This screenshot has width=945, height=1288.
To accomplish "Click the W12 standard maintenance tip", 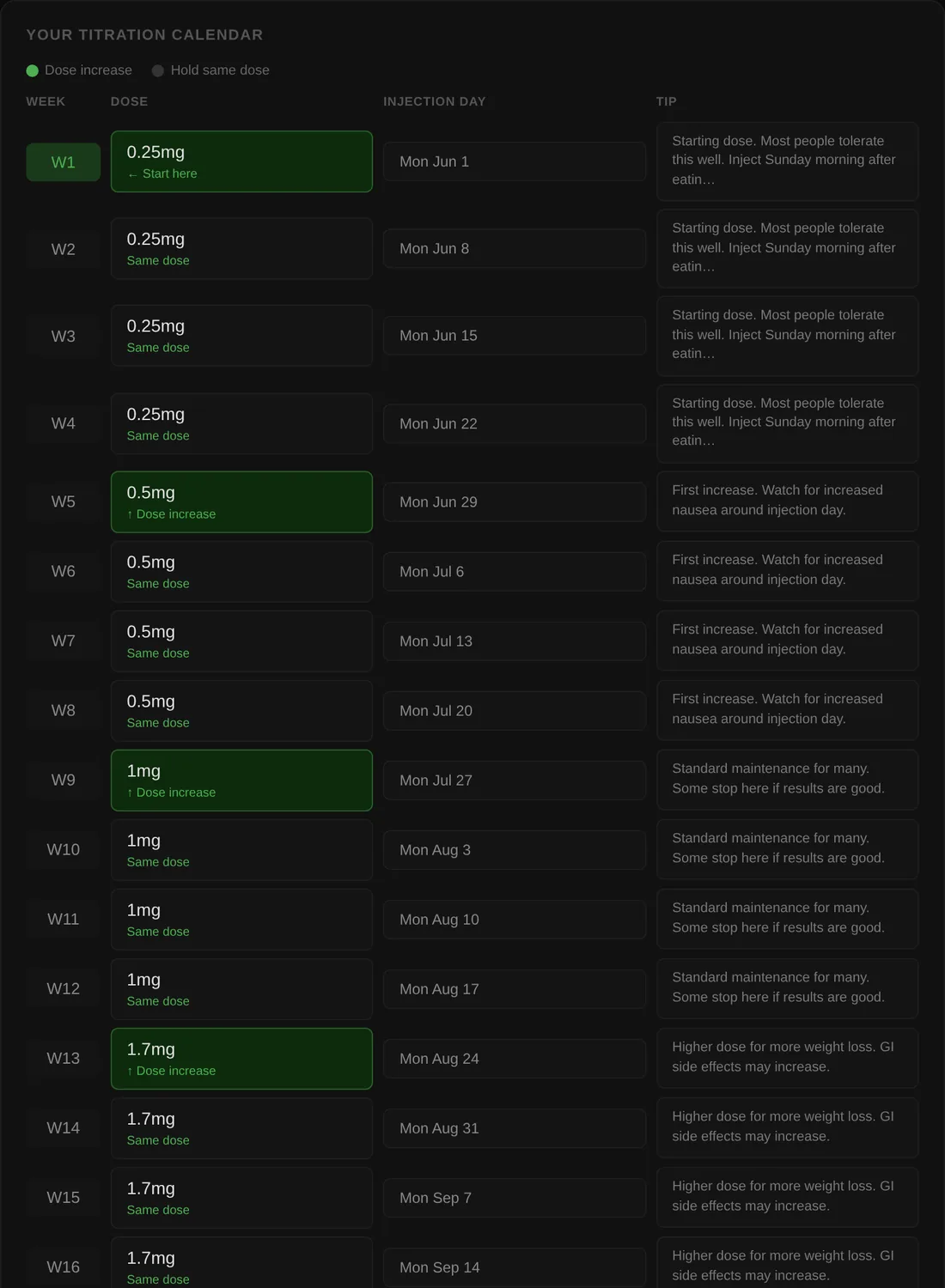I will tap(788, 988).
